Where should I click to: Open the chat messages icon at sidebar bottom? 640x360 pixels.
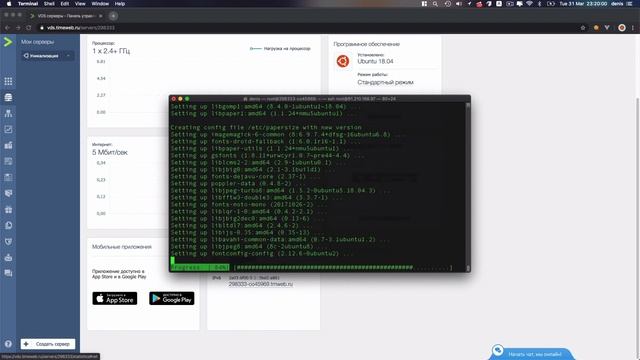[8, 273]
